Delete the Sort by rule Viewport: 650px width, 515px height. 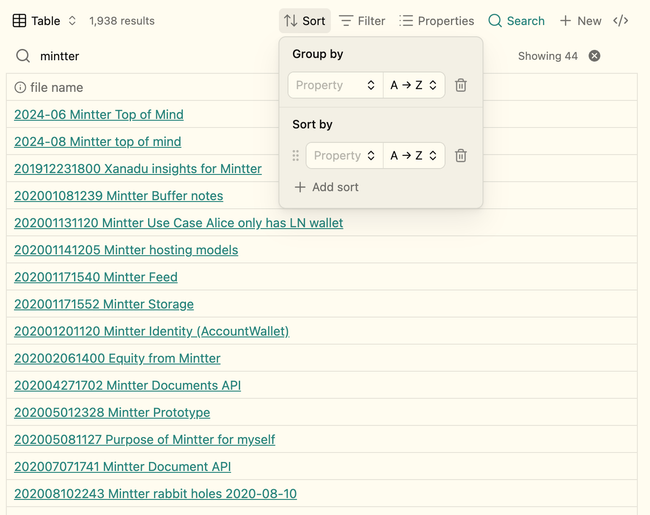point(461,155)
